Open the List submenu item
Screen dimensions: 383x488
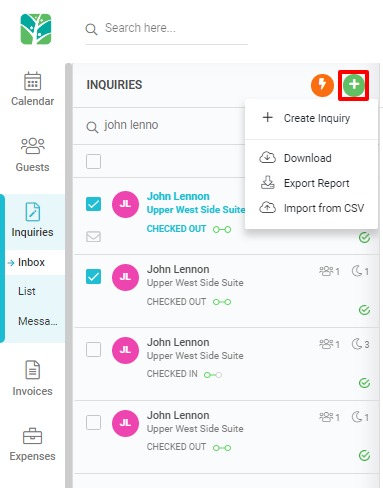click(x=27, y=291)
